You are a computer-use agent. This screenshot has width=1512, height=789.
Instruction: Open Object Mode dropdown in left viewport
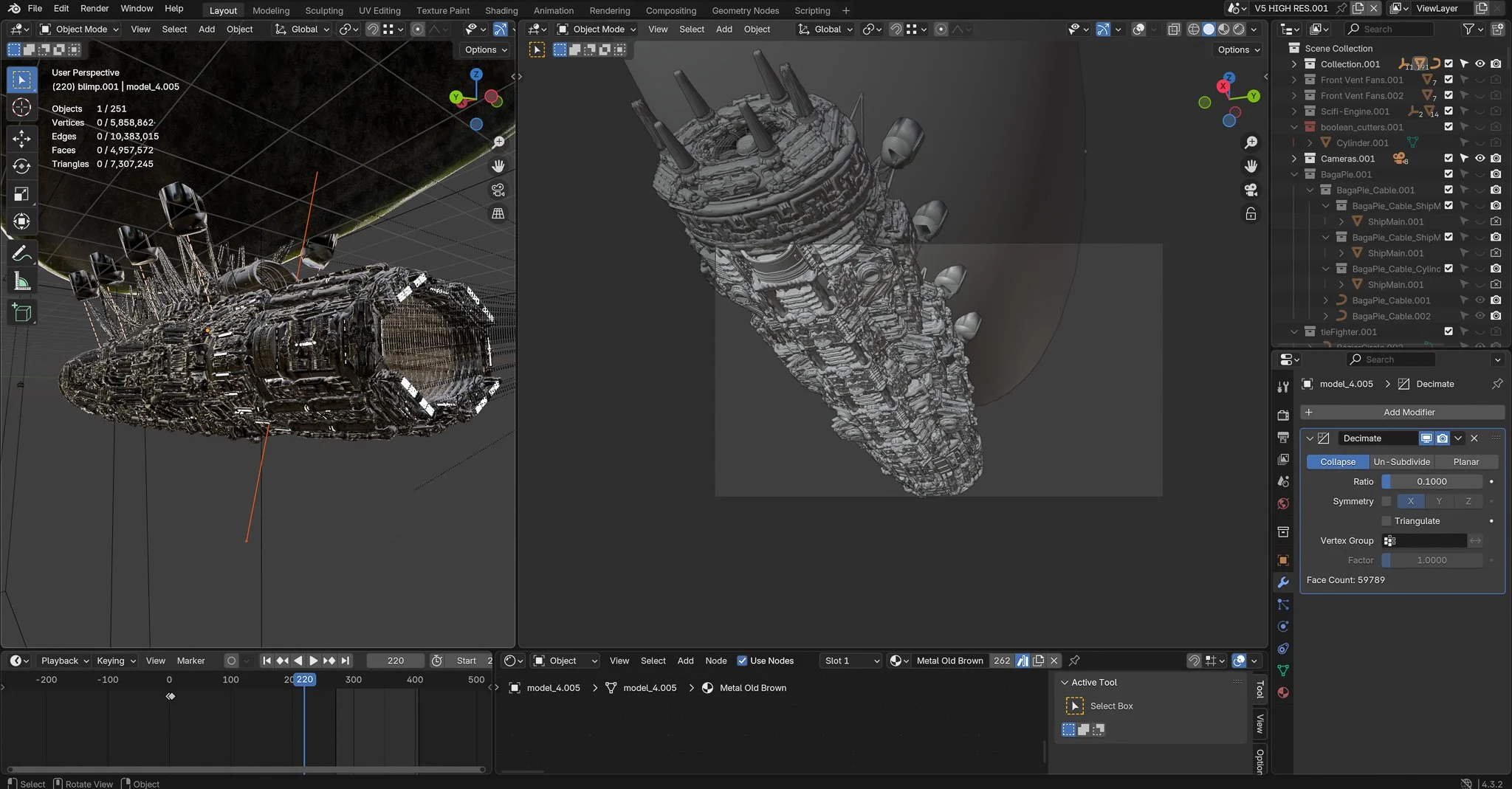click(79, 30)
